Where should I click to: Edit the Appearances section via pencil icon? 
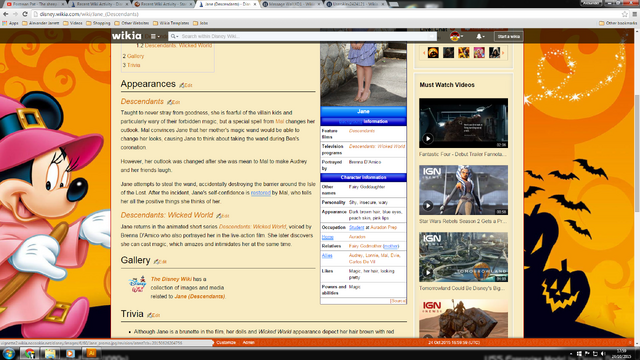click(x=186, y=85)
